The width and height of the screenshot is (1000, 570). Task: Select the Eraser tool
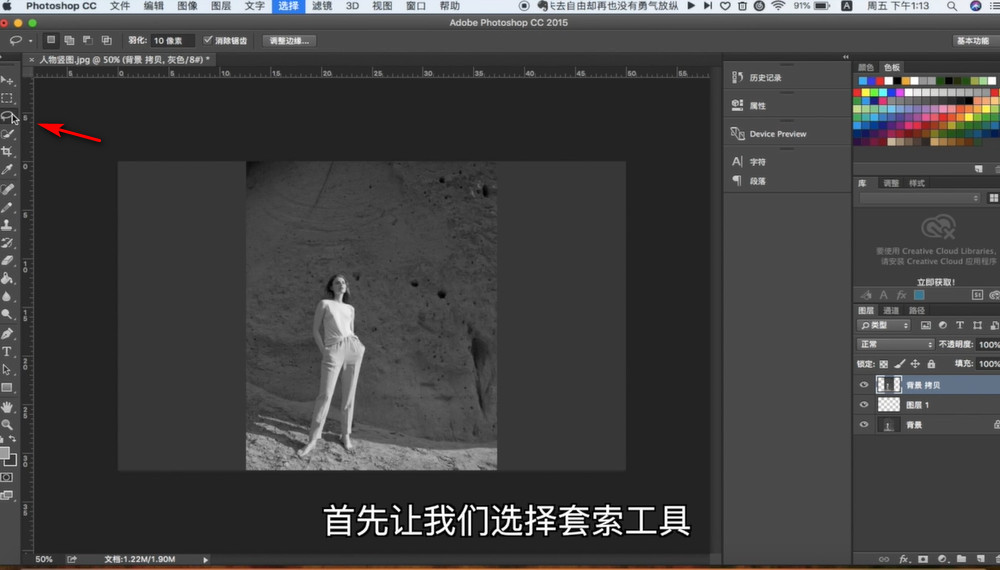7,260
